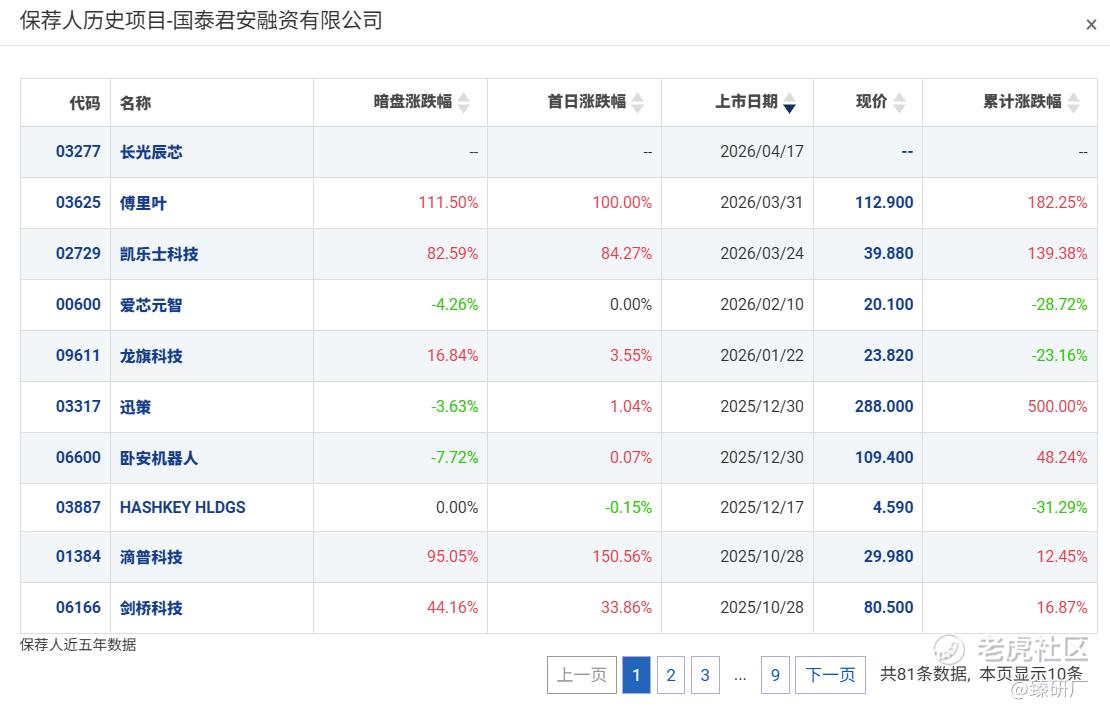Image resolution: width=1110 pixels, height=714 pixels.
Task: Open stock name 凯乐士科技
Action: click(x=159, y=254)
